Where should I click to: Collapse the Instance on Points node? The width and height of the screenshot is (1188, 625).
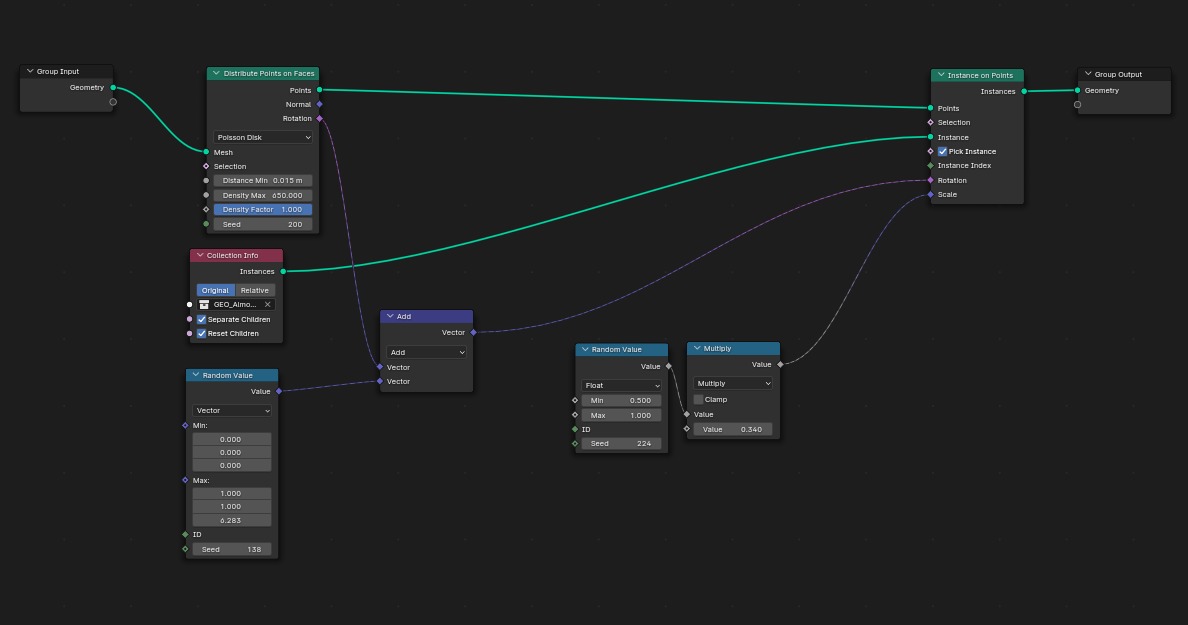(x=941, y=75)
